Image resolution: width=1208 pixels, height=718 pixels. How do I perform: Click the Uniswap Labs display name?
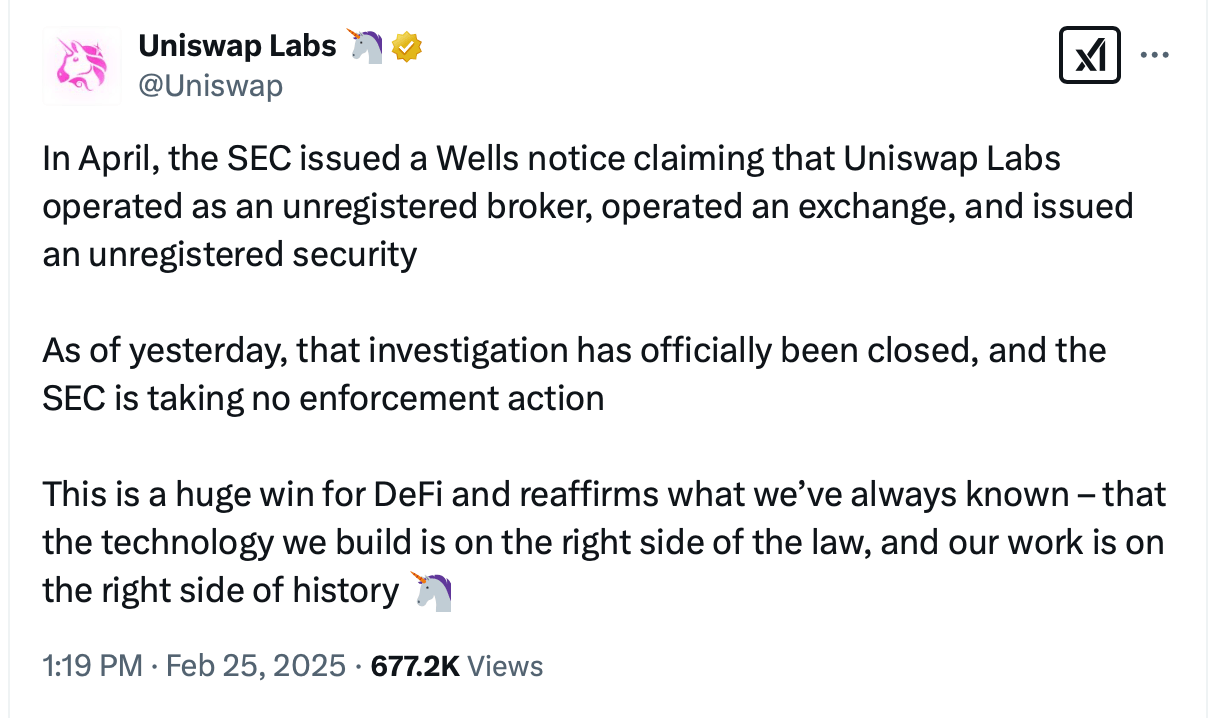[237, 44]
